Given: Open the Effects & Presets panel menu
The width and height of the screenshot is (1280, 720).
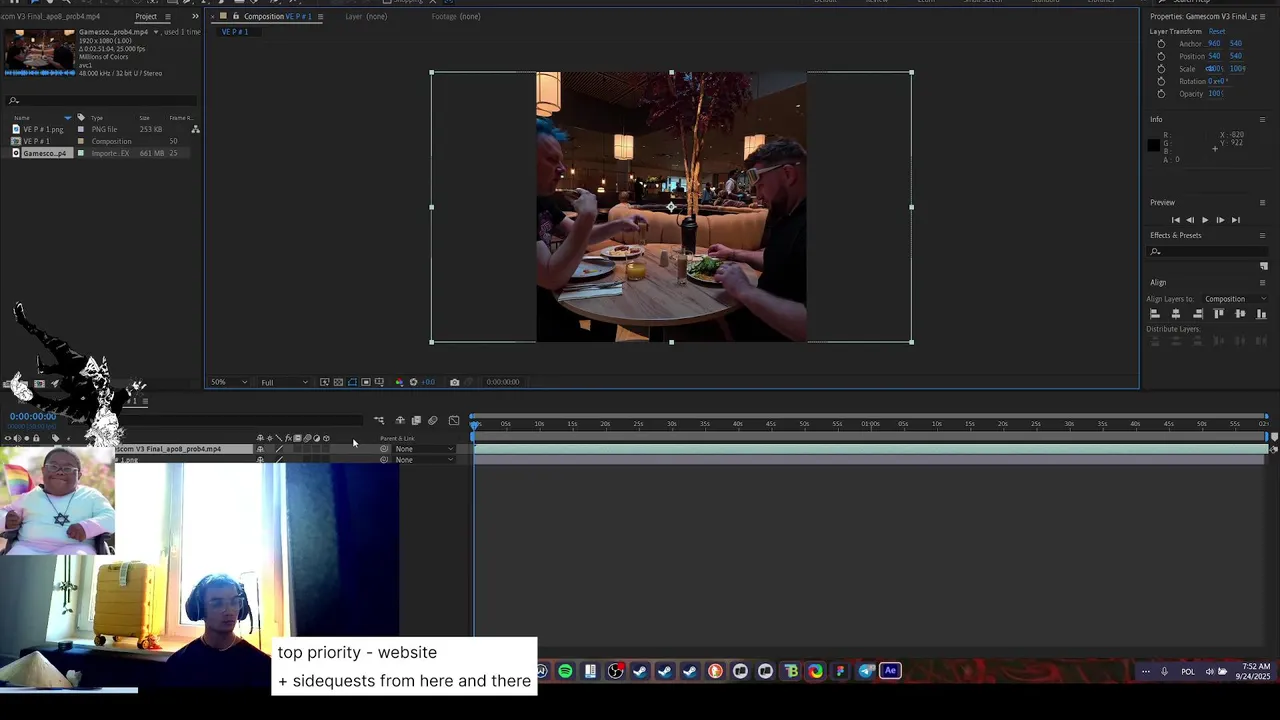Looking at the screenshot, I should pyautogui.click(x=1262, y=235).
